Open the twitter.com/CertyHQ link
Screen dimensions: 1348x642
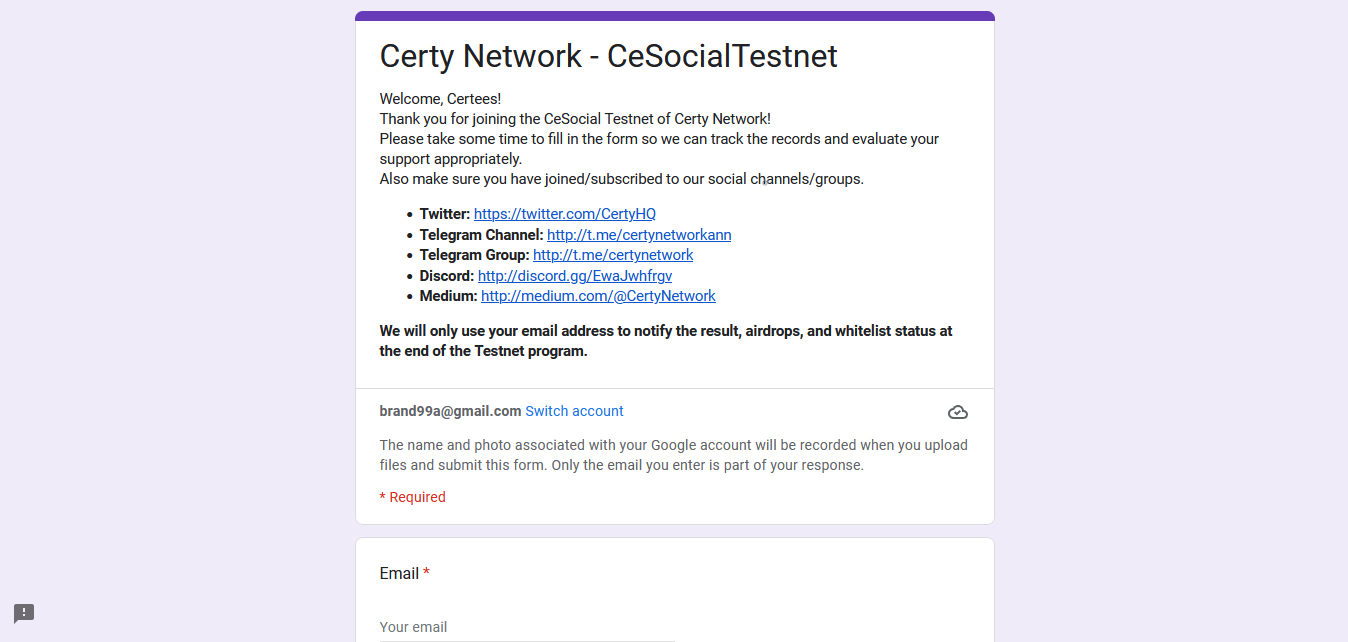coord(564,214)
